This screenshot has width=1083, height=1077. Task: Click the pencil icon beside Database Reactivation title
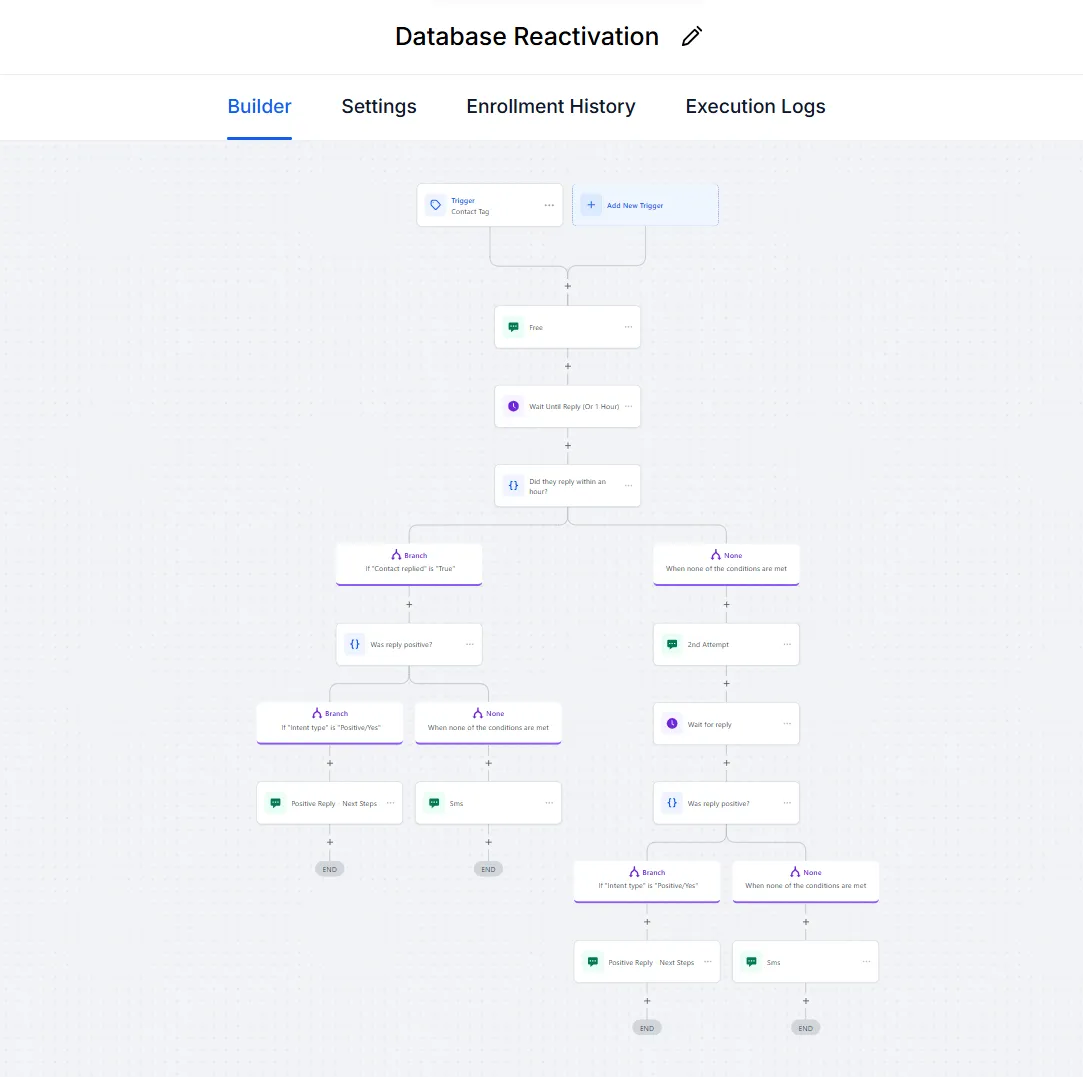point(692,37)
